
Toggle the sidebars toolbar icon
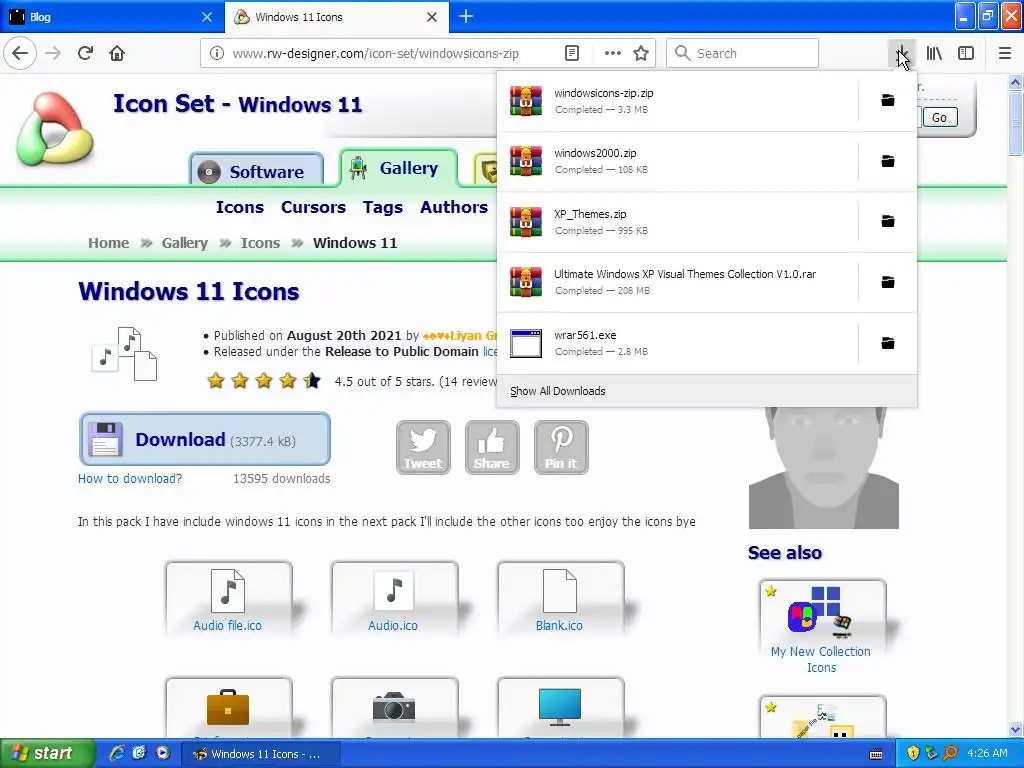pyautogui.click(x=966, y=54)
